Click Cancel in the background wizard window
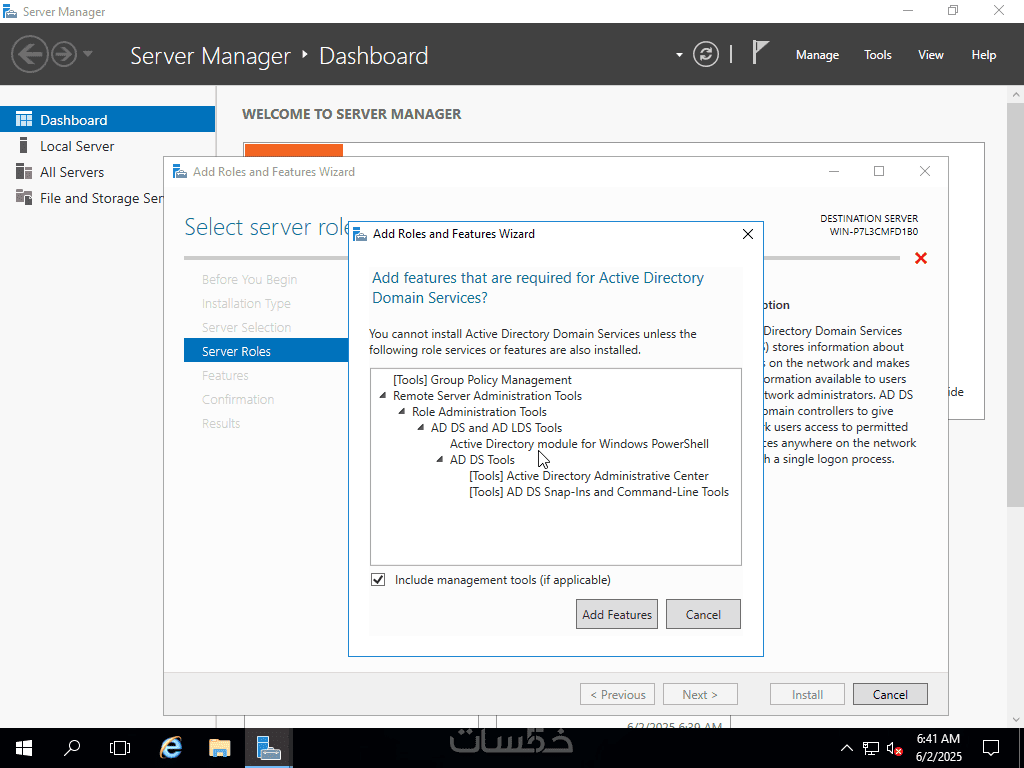Image resolution: width=1024 pixels, height=768 pixels. [x=889, y=694]
